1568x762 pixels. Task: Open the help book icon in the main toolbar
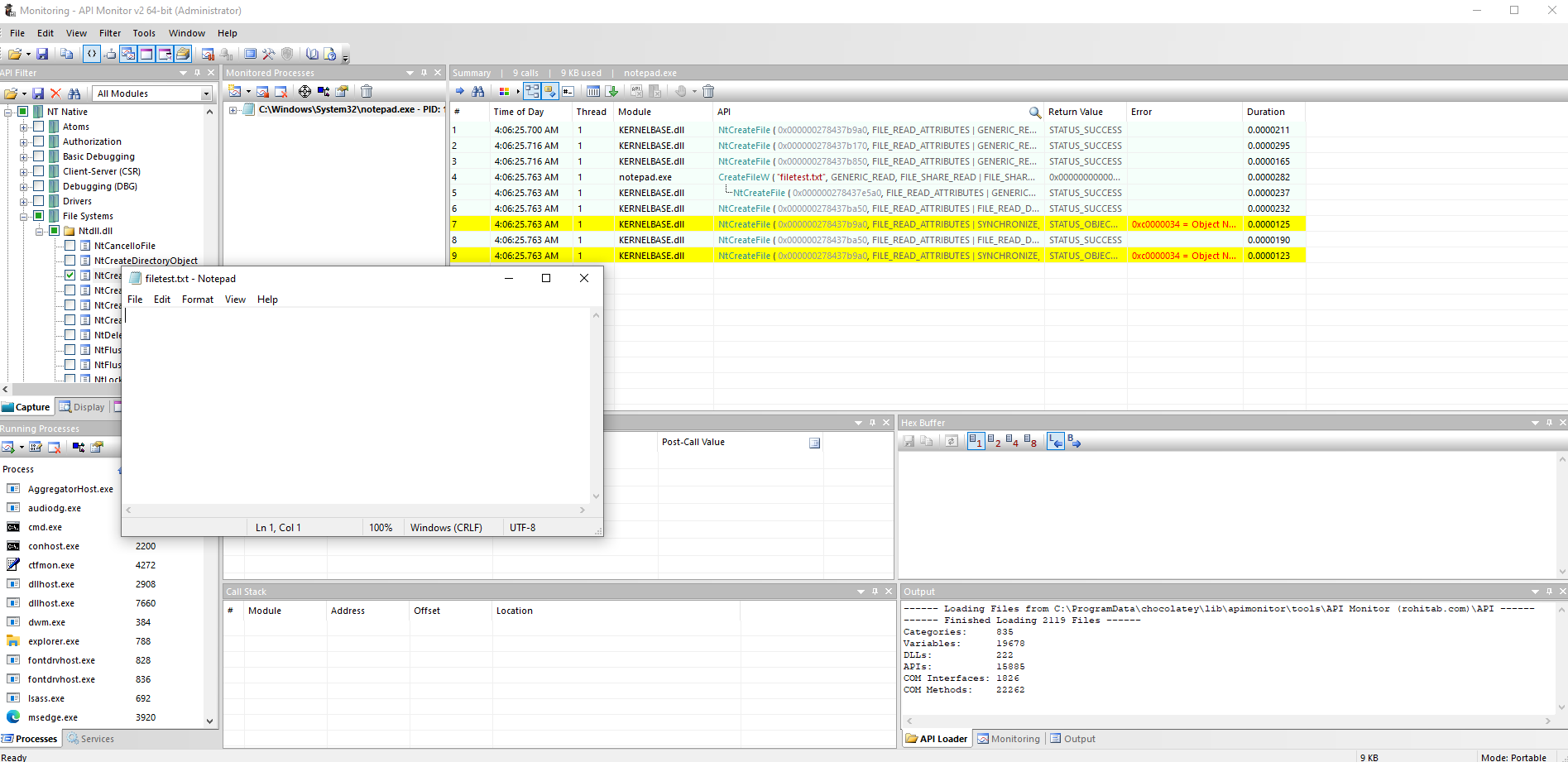coord(312,54)
